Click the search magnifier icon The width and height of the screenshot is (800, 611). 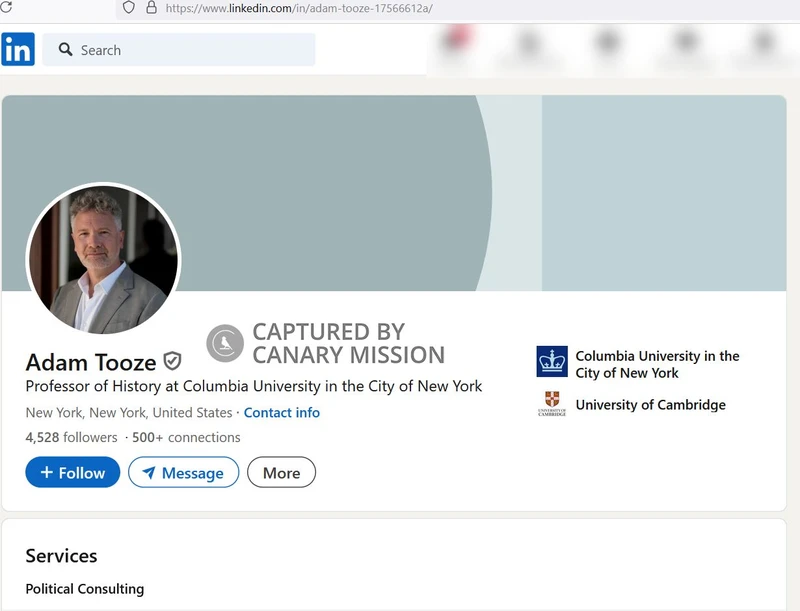click(x=65, y=50)
